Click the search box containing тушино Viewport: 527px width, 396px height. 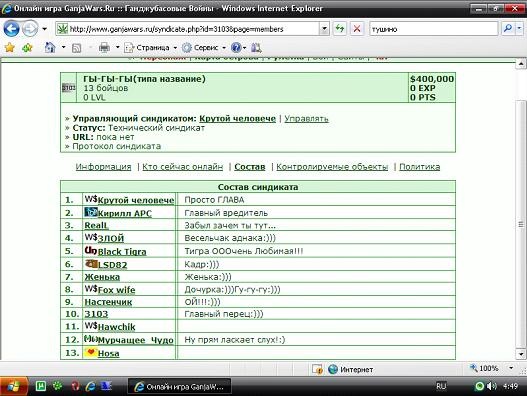[x=433, y=29]
